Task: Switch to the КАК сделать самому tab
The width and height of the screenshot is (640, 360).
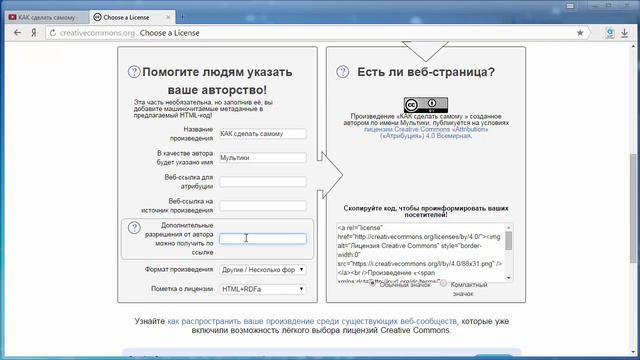Action: (x=47, y=18)
